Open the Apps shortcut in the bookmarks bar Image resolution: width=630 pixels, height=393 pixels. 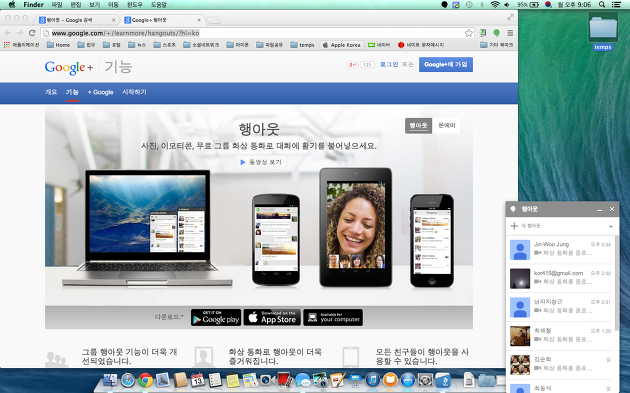coord(21,45)
